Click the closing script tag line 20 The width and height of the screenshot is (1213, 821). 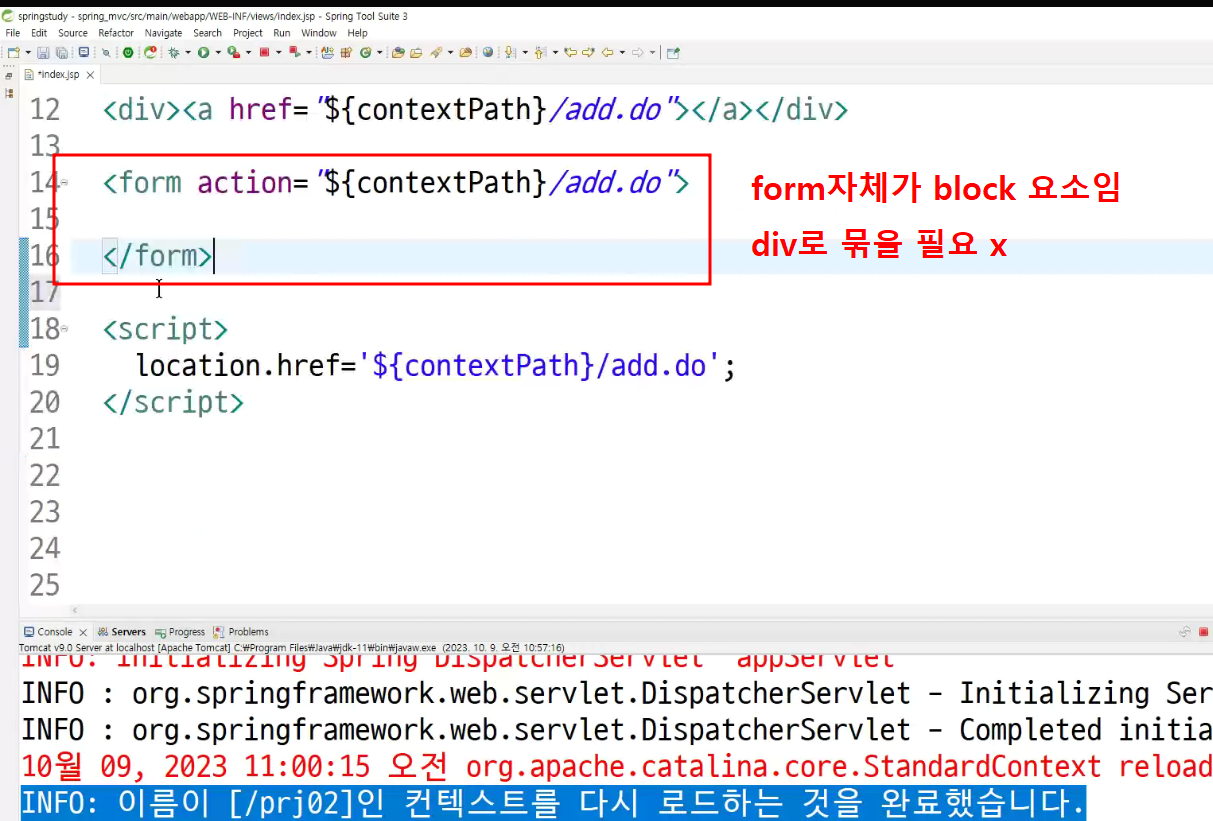173,403
